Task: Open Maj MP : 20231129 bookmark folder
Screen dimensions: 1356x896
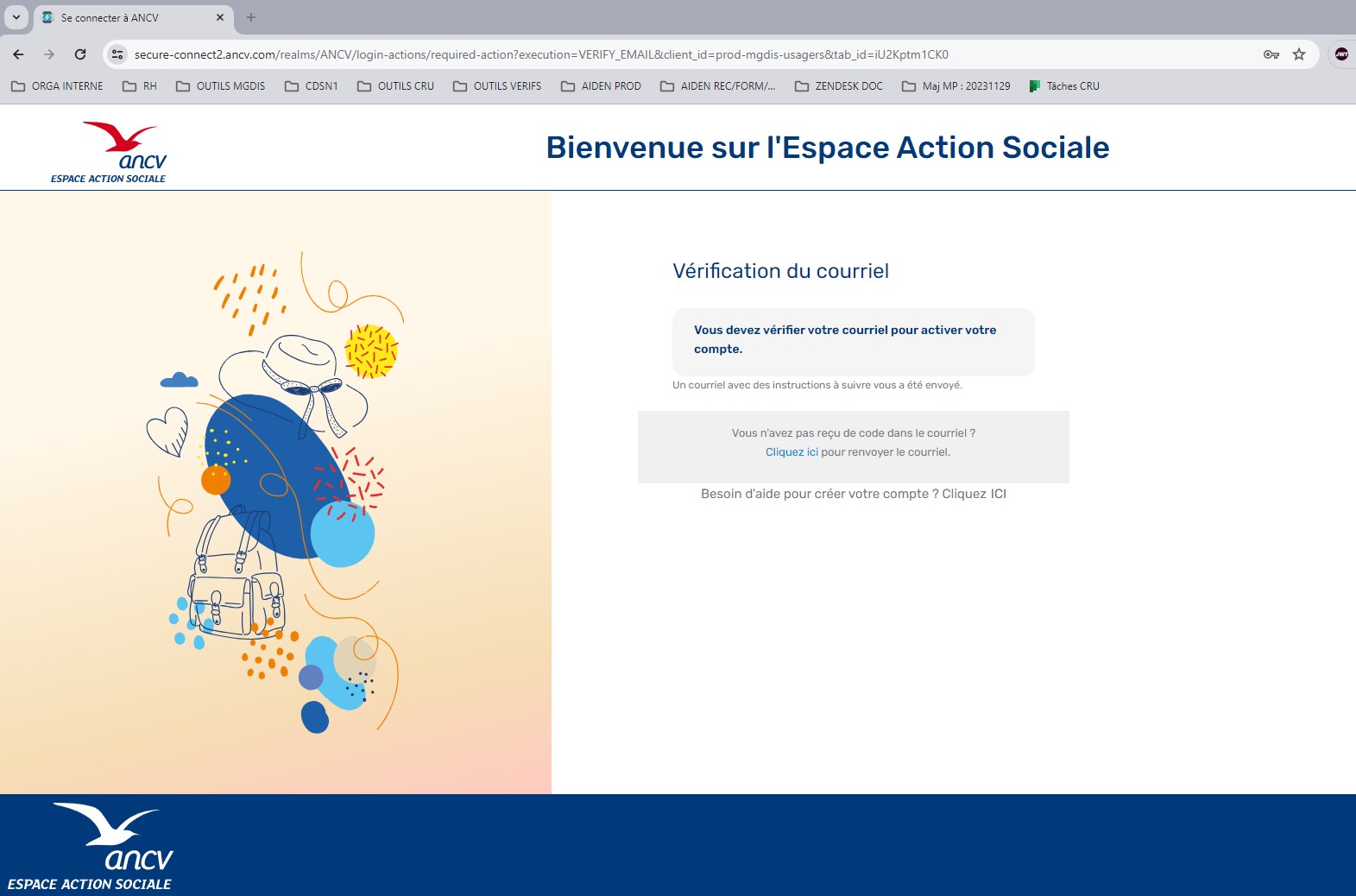Action: point(956,86)
